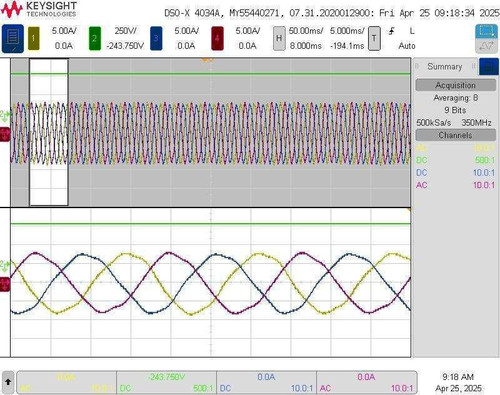
Task: Toggle the Auto trigger mode label
Action: pyautogui.click(x=407, y=46)
